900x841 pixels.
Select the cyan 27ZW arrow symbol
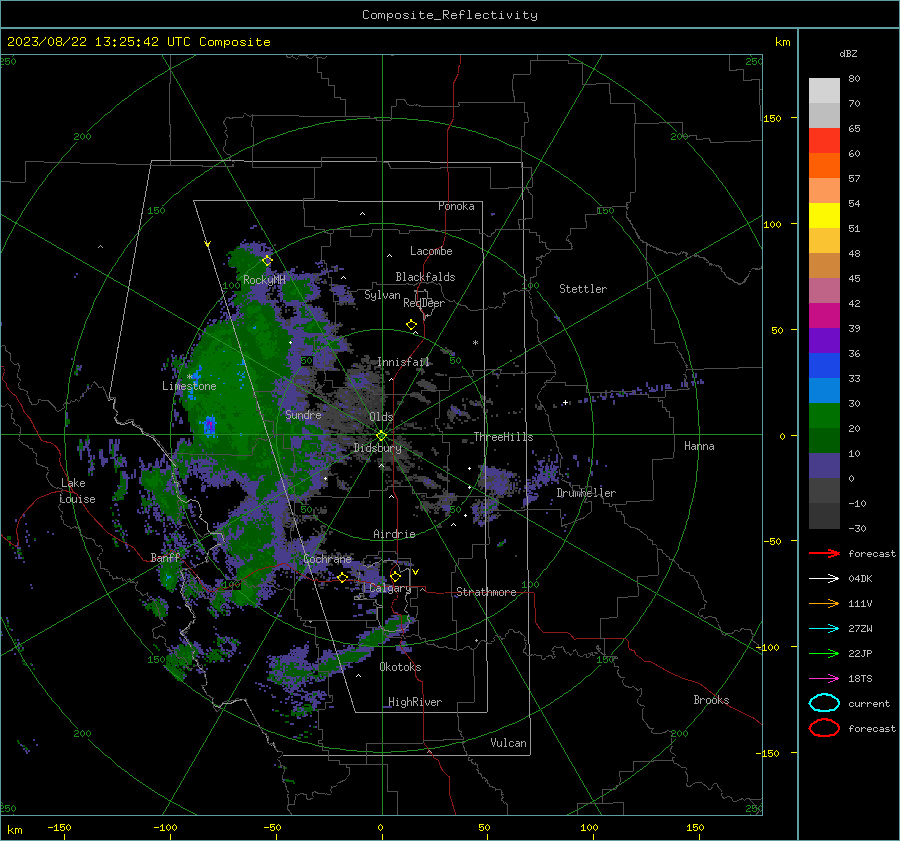click(x=824, y=628)
